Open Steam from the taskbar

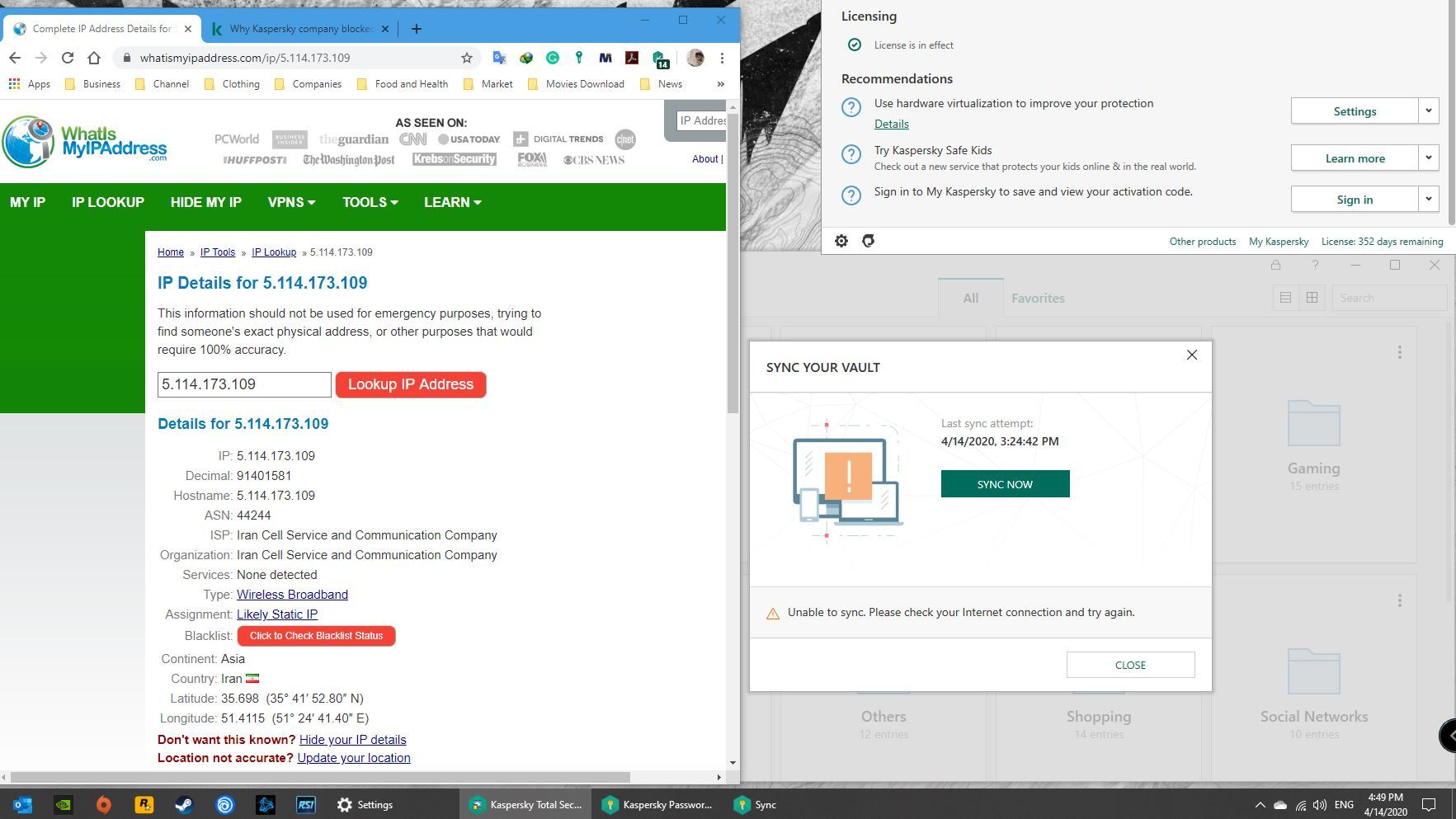click(184, 805)
